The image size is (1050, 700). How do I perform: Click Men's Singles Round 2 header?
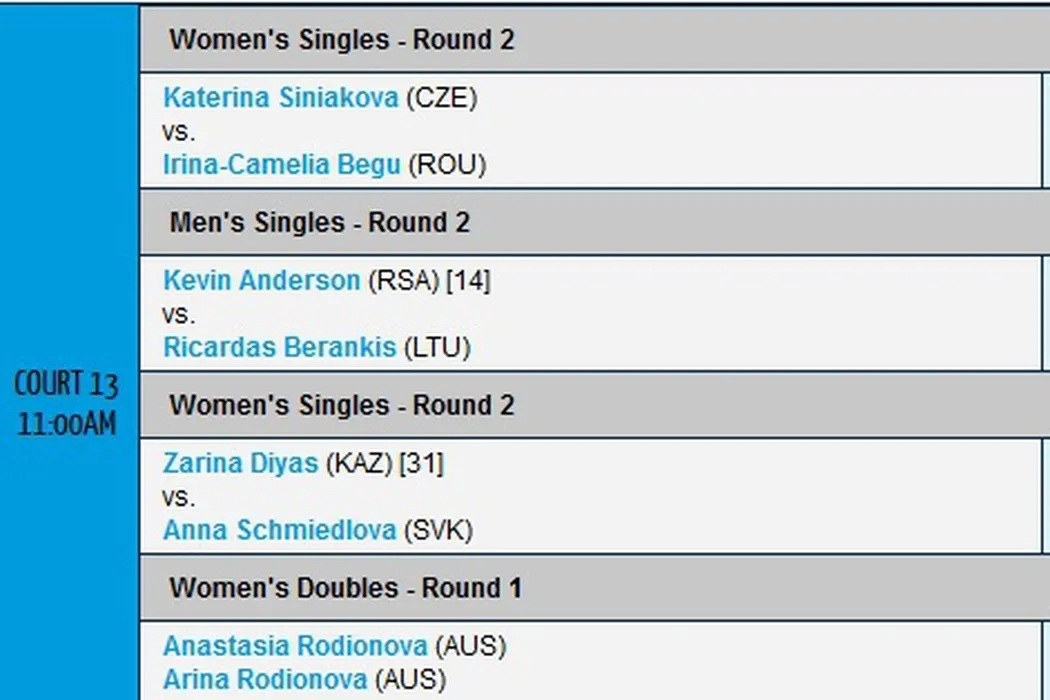[x=319, y=223]
